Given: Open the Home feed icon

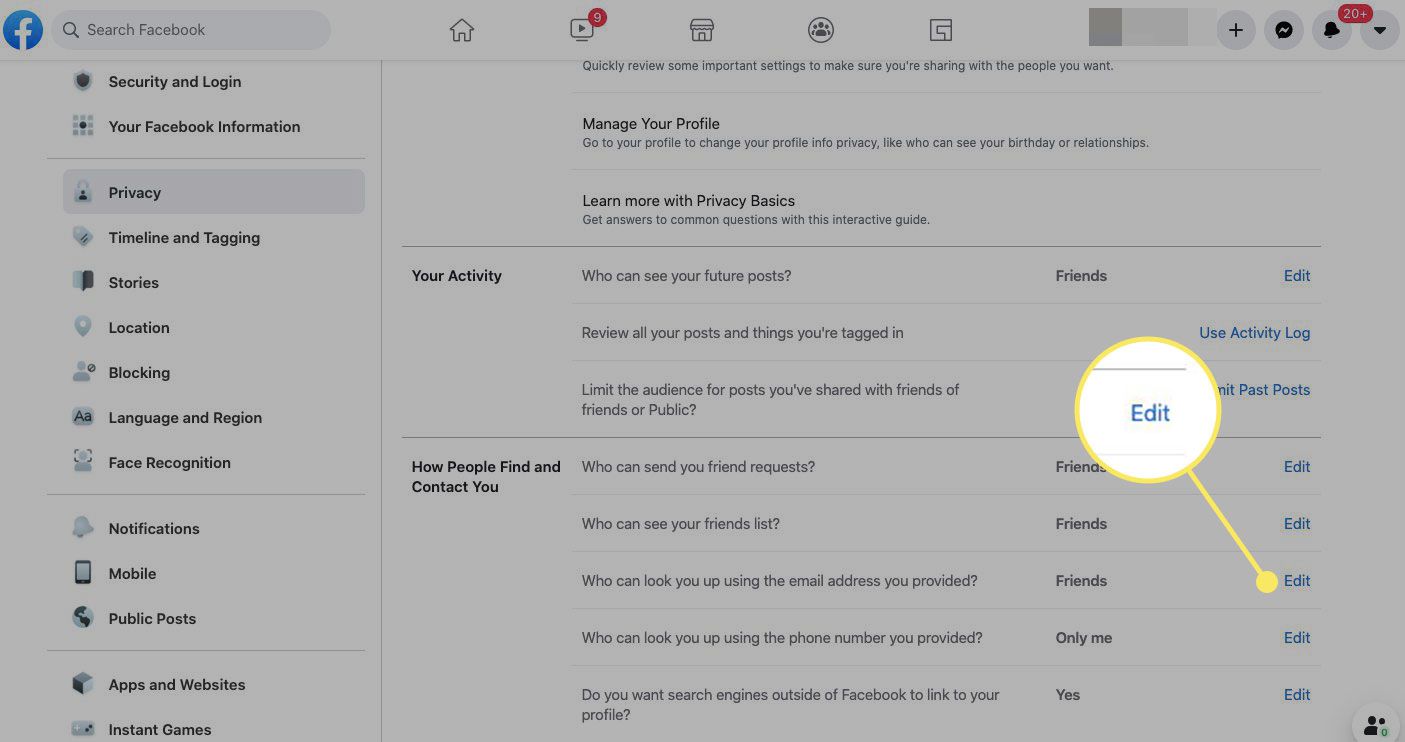Looking at the screenshot, I should 462,30.
